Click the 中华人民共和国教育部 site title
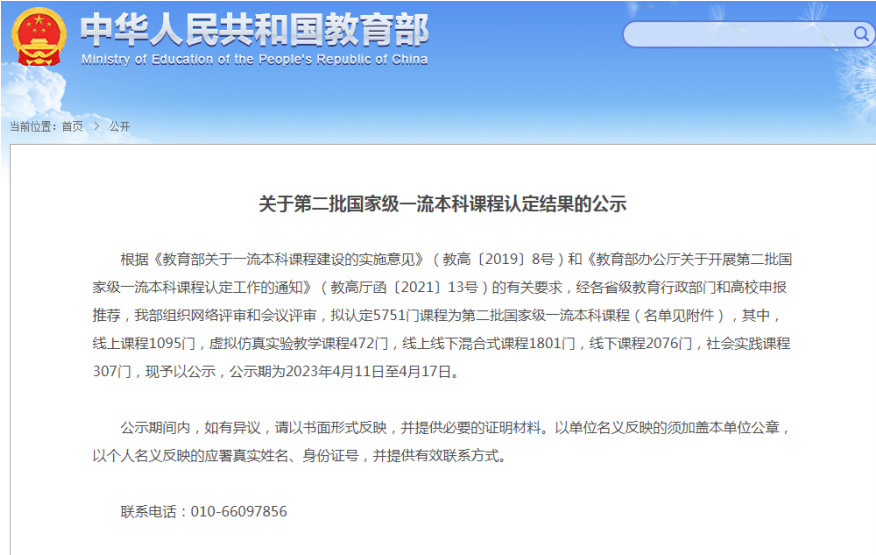876x555 pixels. point(254,28)
